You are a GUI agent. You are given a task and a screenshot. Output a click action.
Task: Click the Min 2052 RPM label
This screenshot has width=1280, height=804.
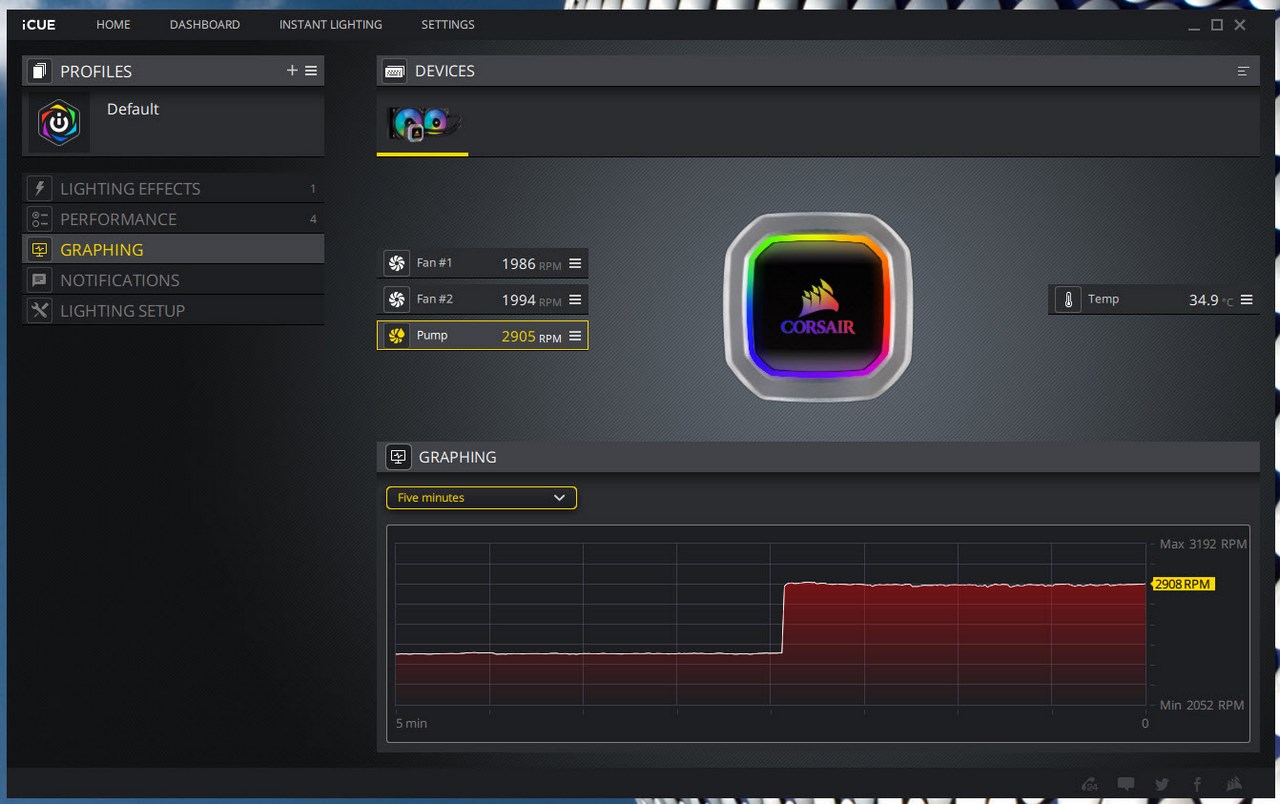(x=1201, y=705)
